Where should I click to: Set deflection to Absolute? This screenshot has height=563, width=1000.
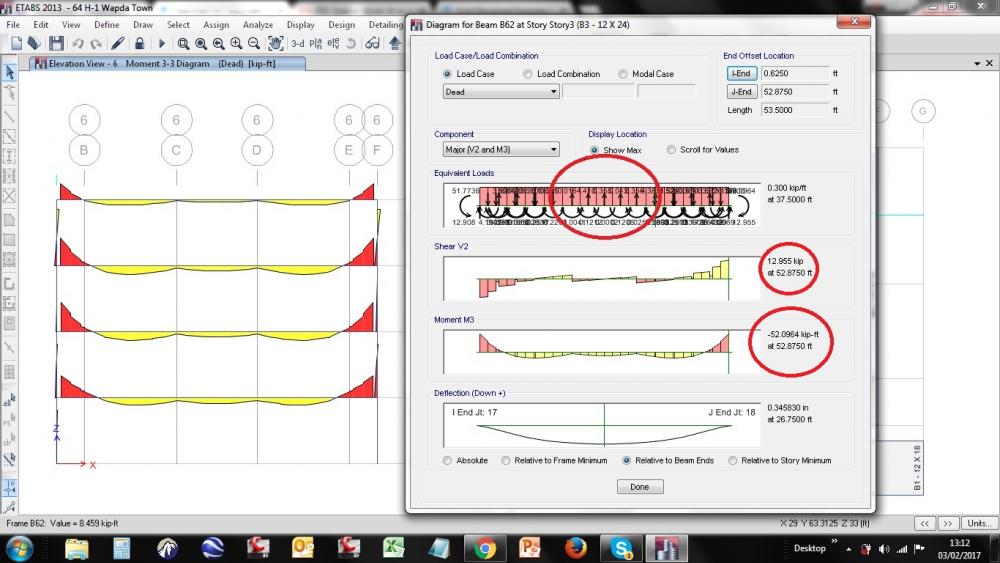447,460
